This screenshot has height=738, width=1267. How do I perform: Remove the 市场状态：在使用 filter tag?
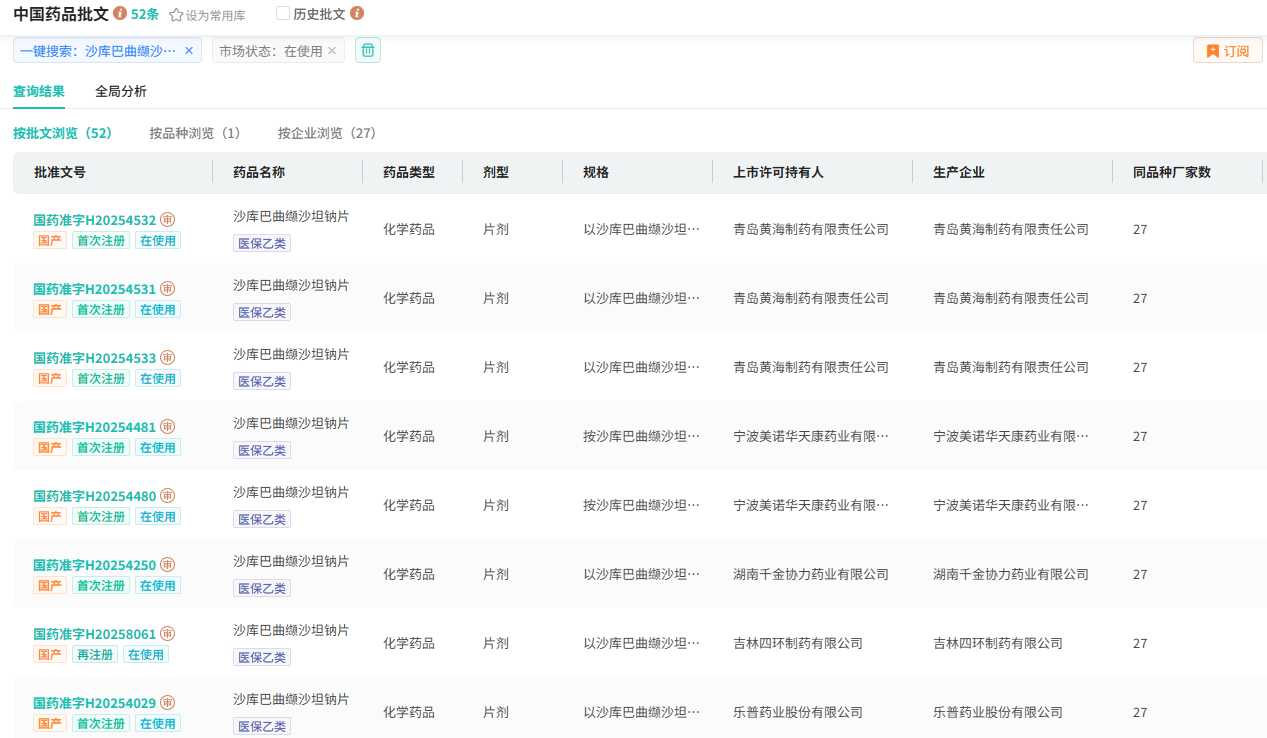[332, 50]
